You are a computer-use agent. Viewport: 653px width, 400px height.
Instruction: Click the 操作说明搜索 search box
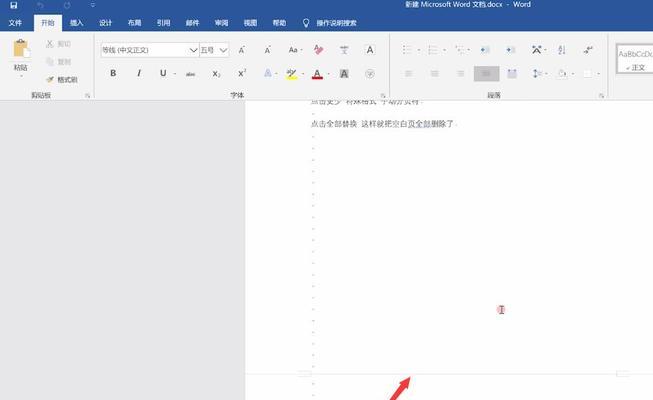tap(336, 23)
